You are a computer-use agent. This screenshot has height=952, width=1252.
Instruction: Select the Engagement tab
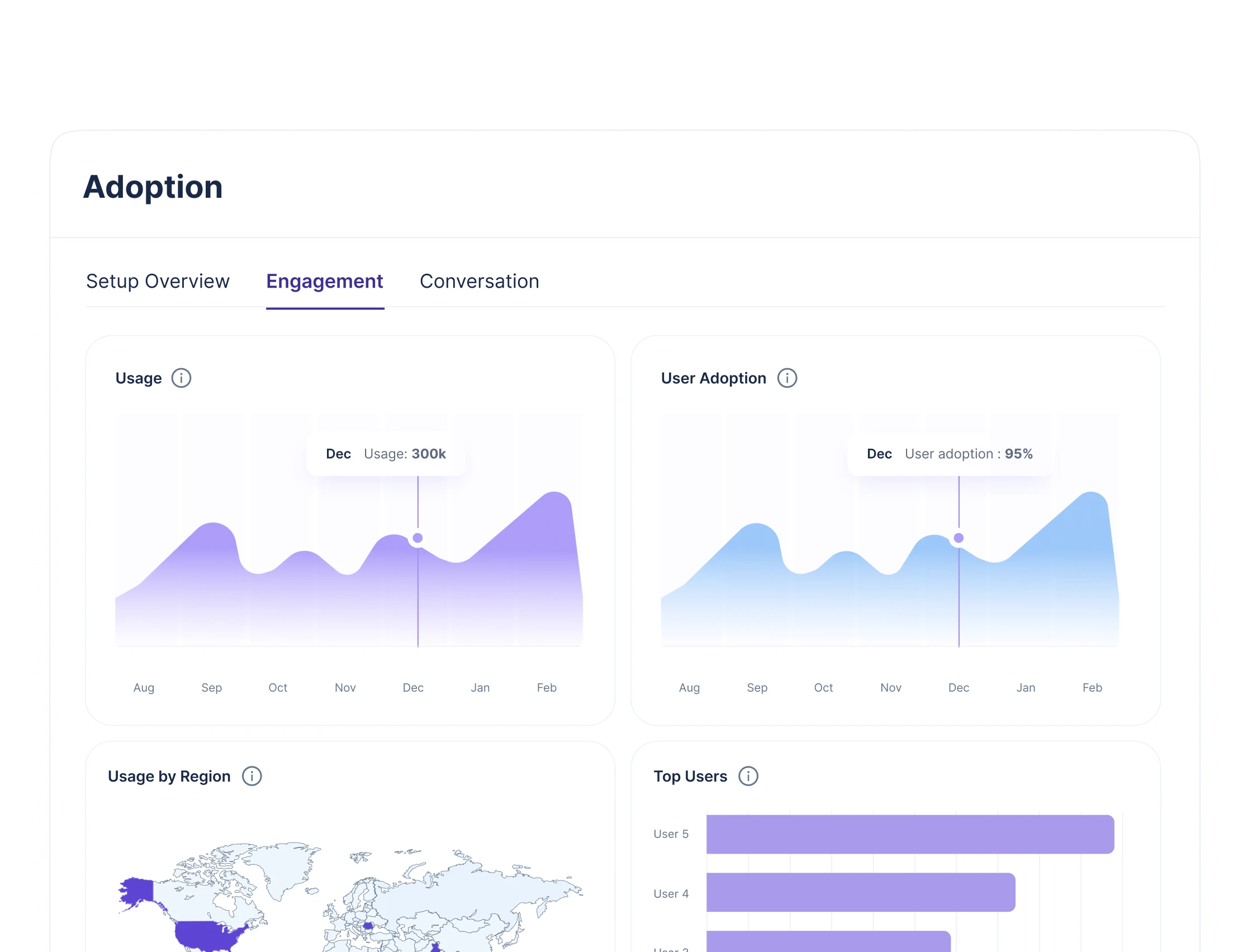[325, 282]
